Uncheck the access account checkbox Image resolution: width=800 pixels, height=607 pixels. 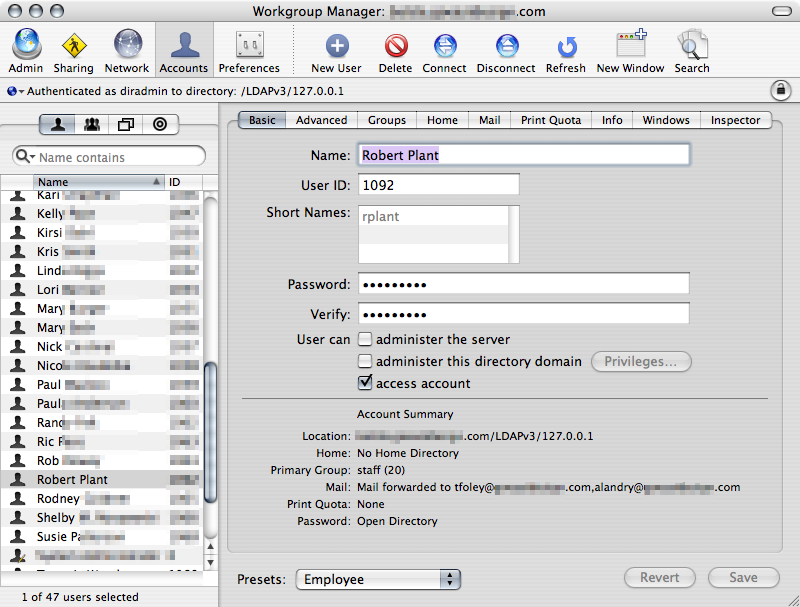pyautogui.click(x=366, y=383)
